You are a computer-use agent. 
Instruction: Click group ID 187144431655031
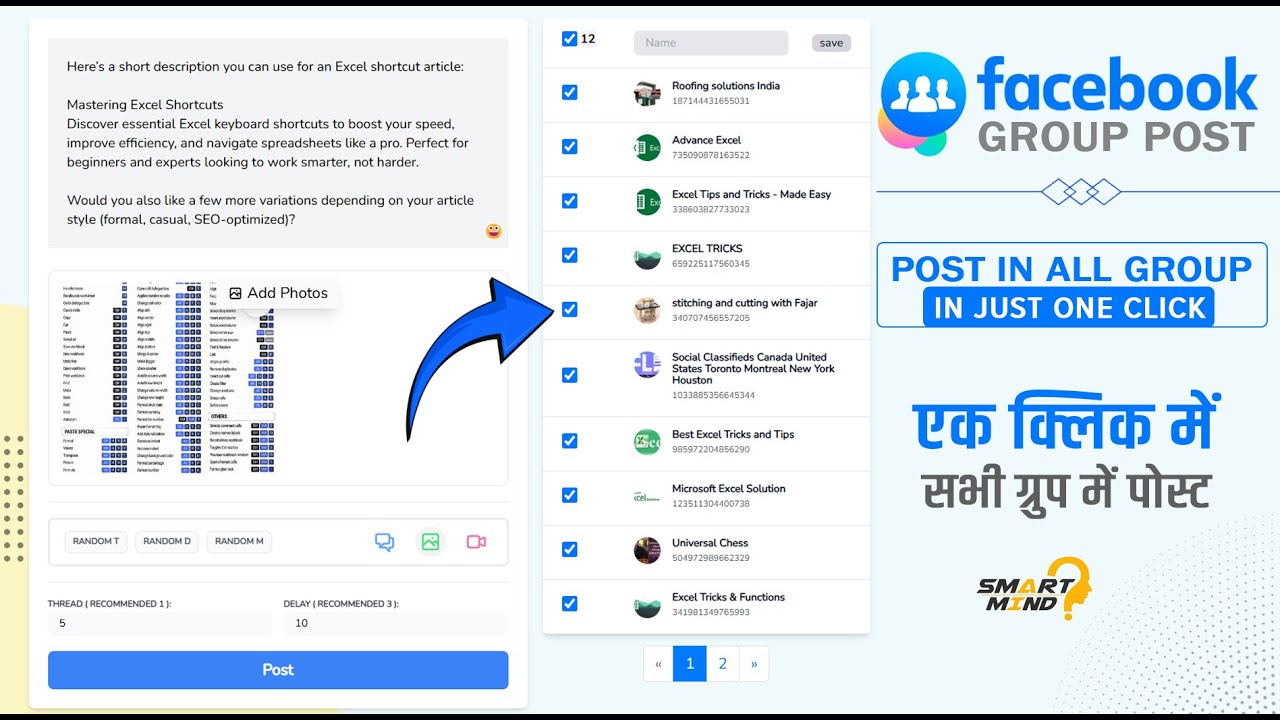pos(711,101)
